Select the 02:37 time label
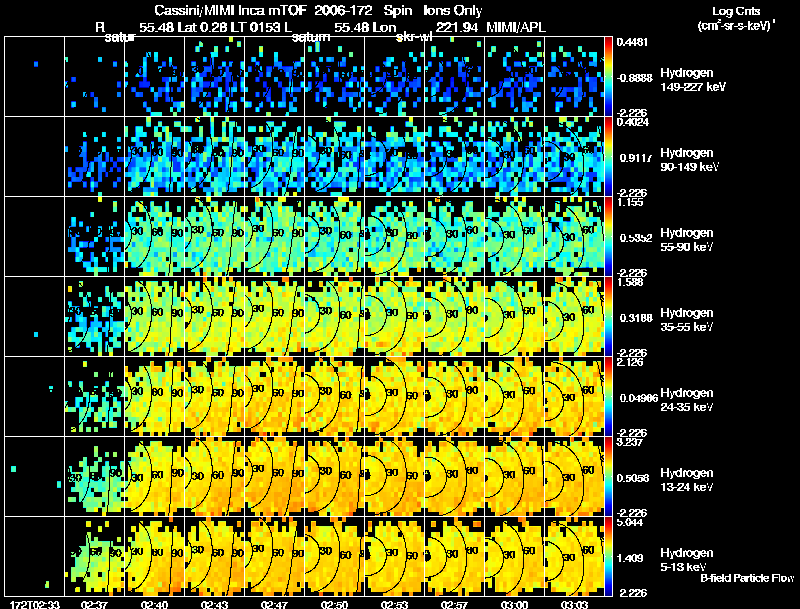Viewport: 800px width, 609px height. [x=94, y=604]
